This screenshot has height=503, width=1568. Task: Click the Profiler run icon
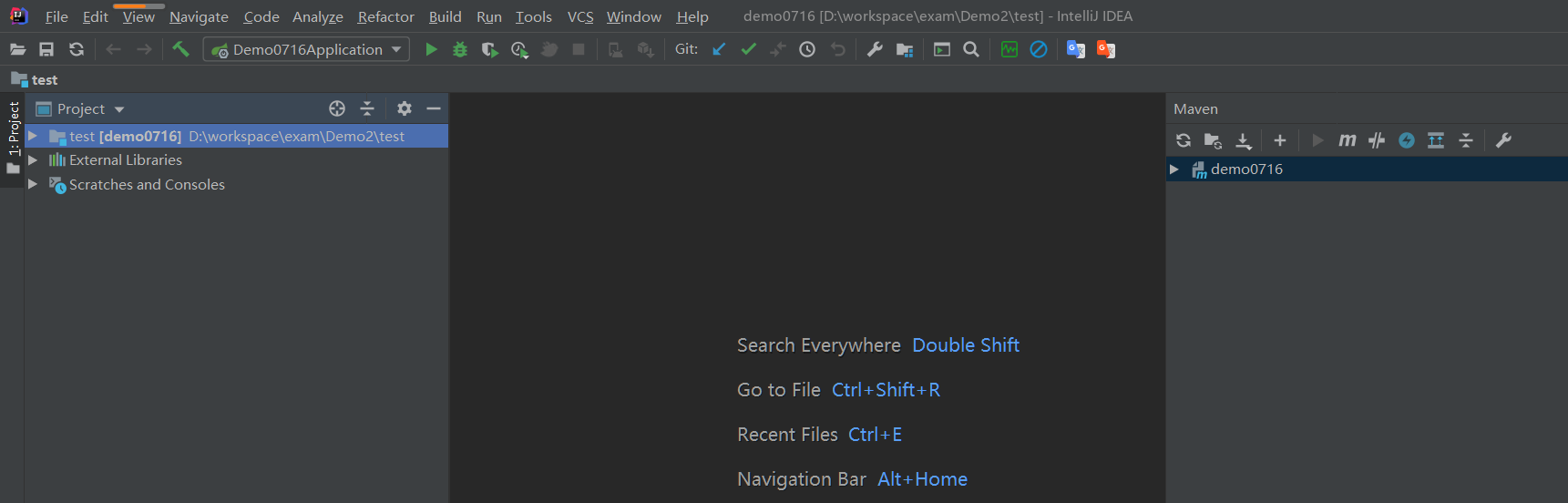pyautogui.click(x=519, y=49)
